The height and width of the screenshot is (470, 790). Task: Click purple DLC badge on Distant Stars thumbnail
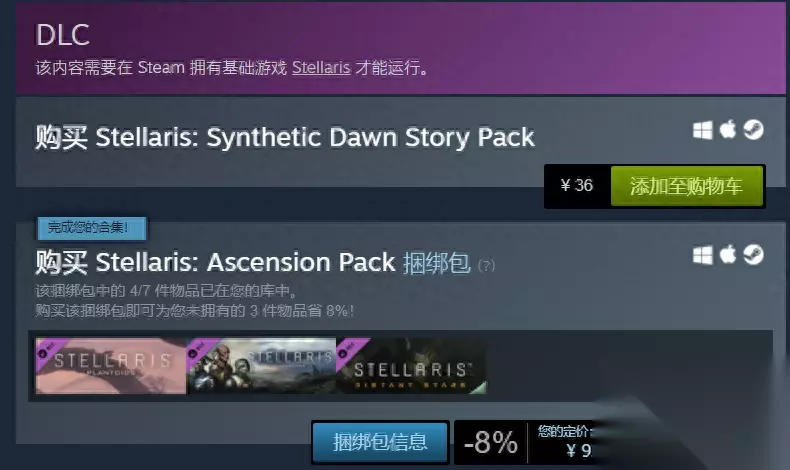pyautogui.click(x=349, y=349)
